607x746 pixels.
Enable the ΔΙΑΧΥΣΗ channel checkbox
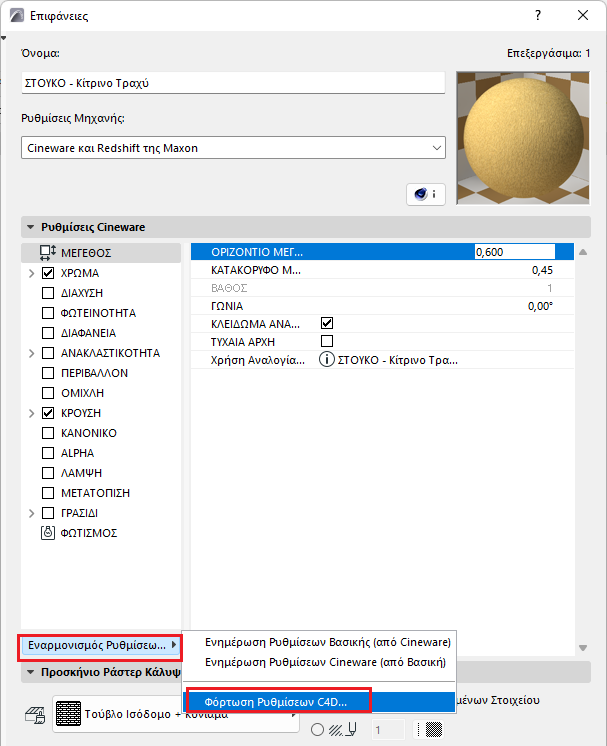pyautogui.click(x=48, y=293)
